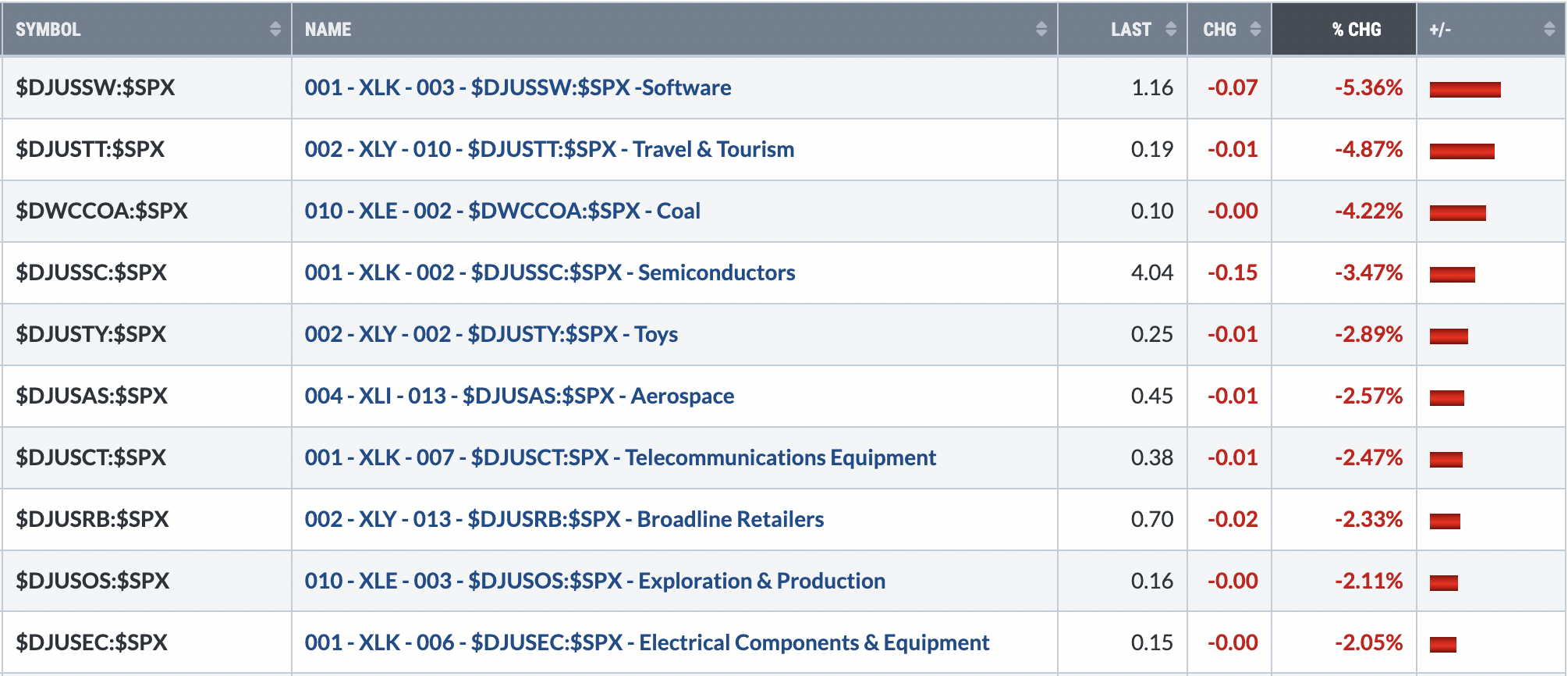Click the +/- column sort arrows

[1549, 29]
